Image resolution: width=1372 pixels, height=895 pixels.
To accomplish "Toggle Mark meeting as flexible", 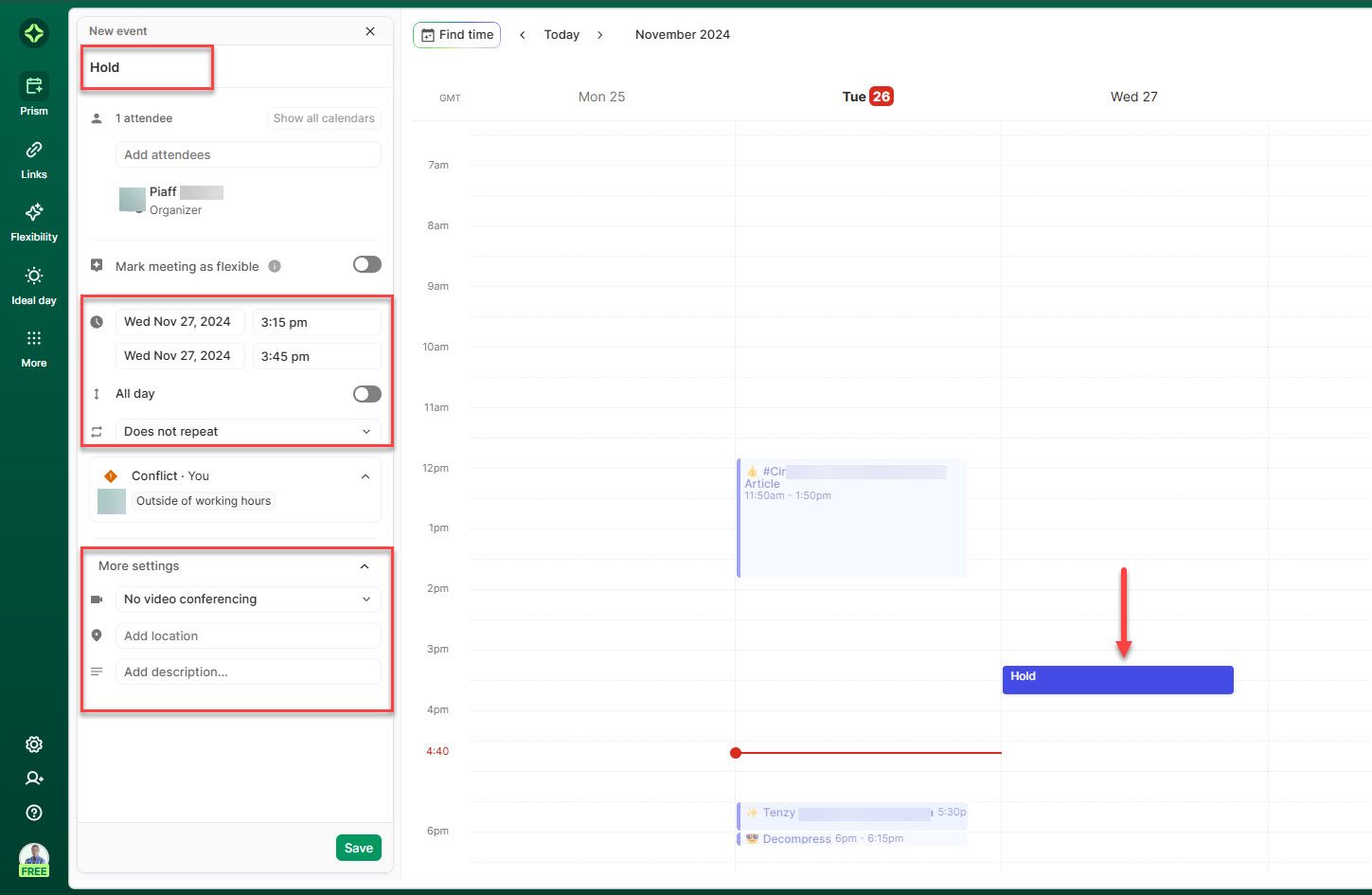I will (366, 265).
